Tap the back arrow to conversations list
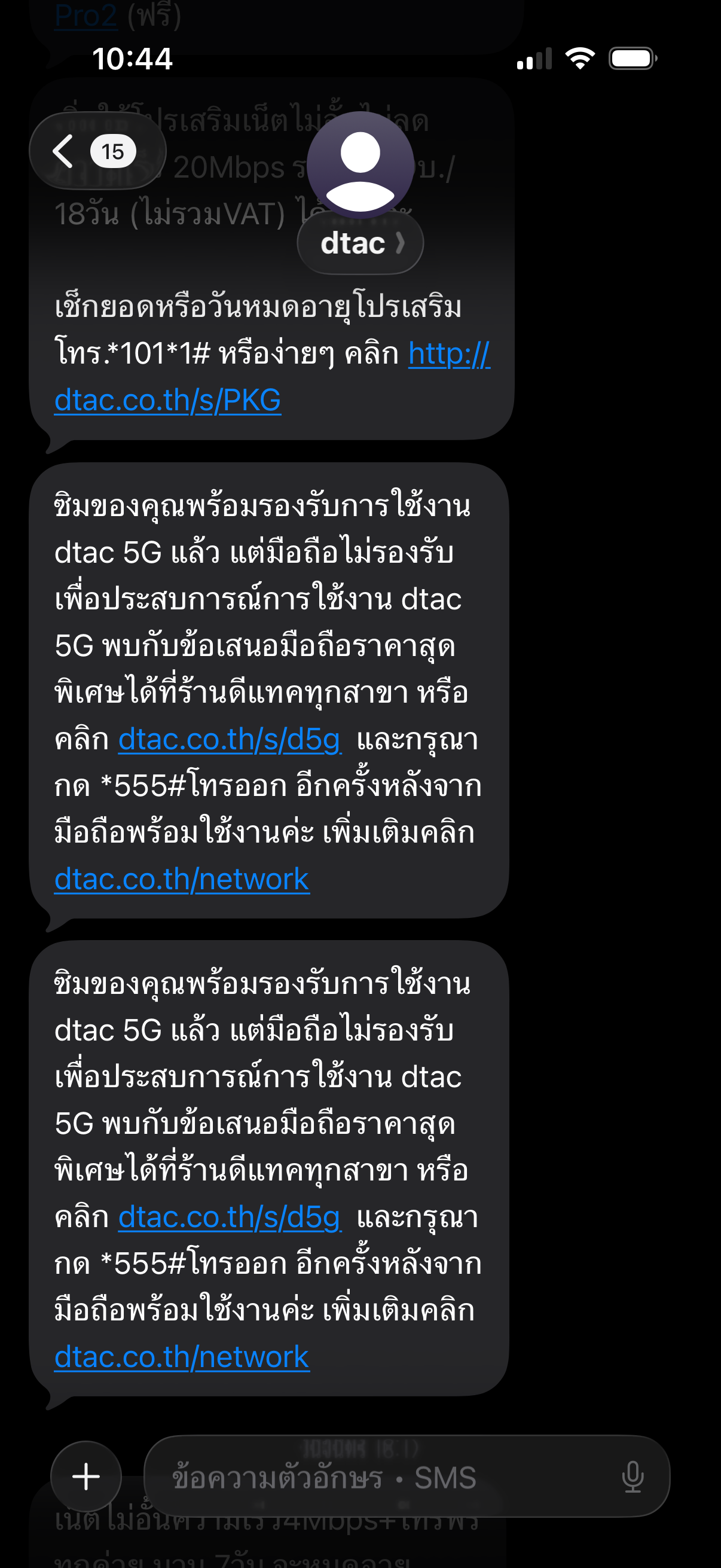The width and height of the screenshot is (721, 1568). point(63,151)
